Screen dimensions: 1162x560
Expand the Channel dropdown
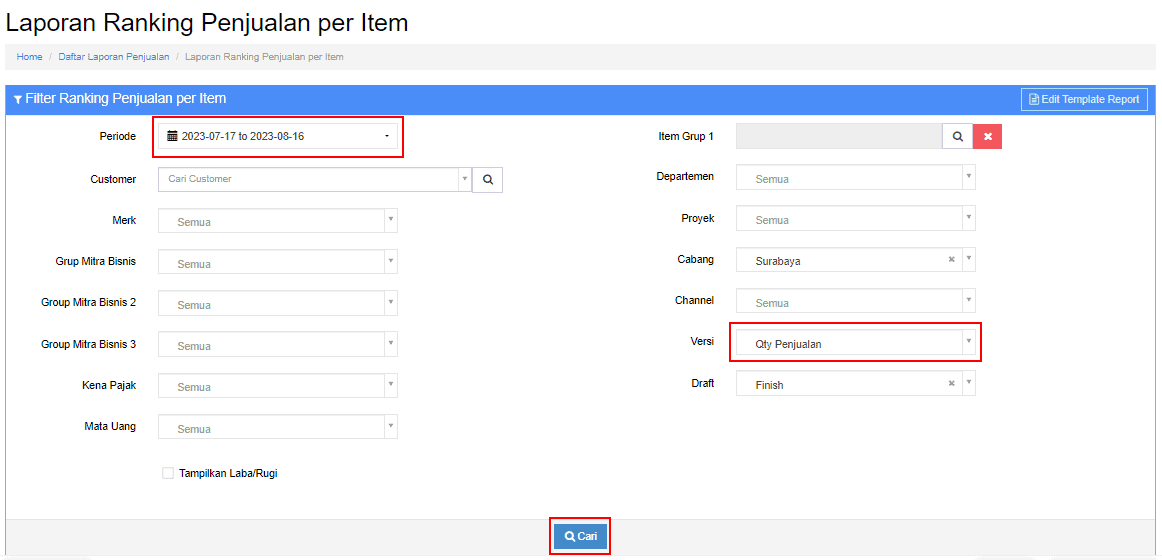click(856, 301)
